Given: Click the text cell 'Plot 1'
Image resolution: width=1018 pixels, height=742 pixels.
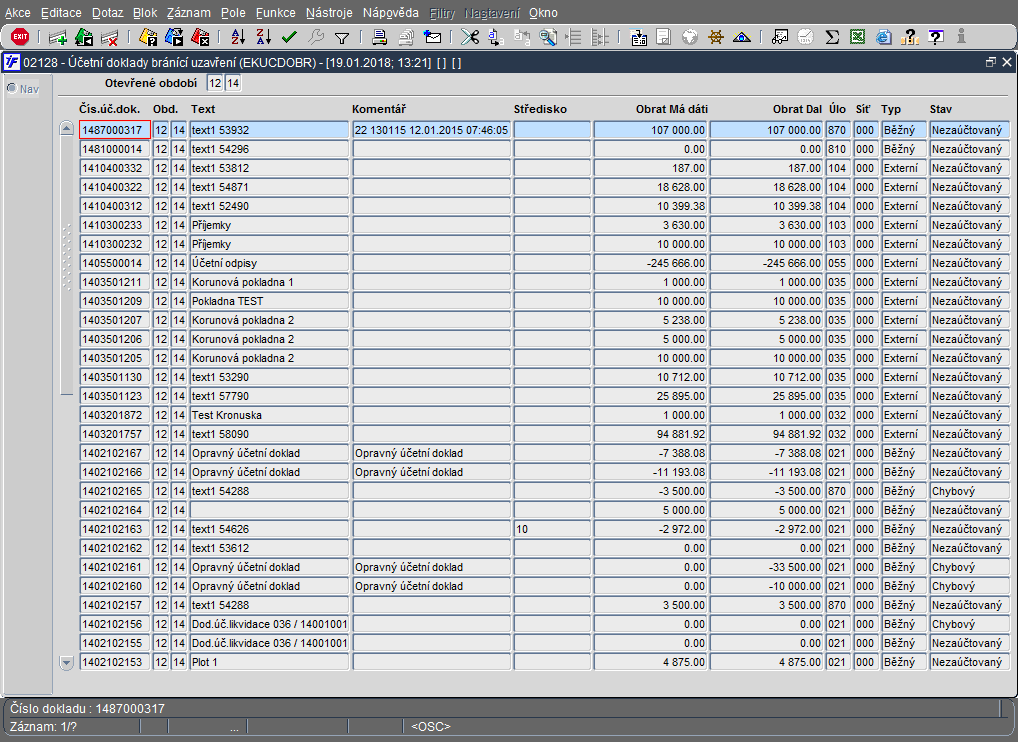Looking at the screenshot, I should [x=268, y=662].
